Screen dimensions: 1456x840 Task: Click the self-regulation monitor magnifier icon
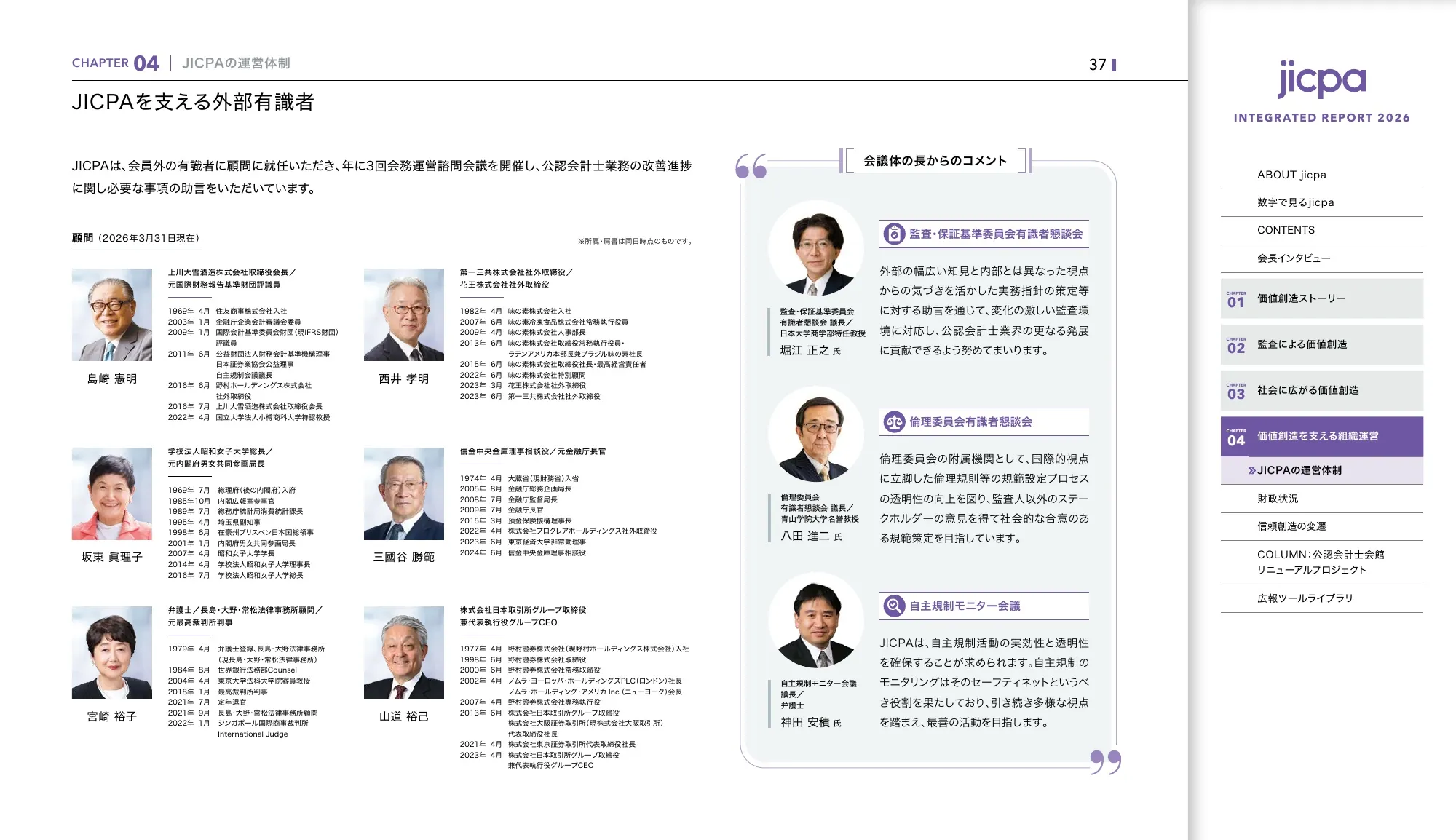893,606
